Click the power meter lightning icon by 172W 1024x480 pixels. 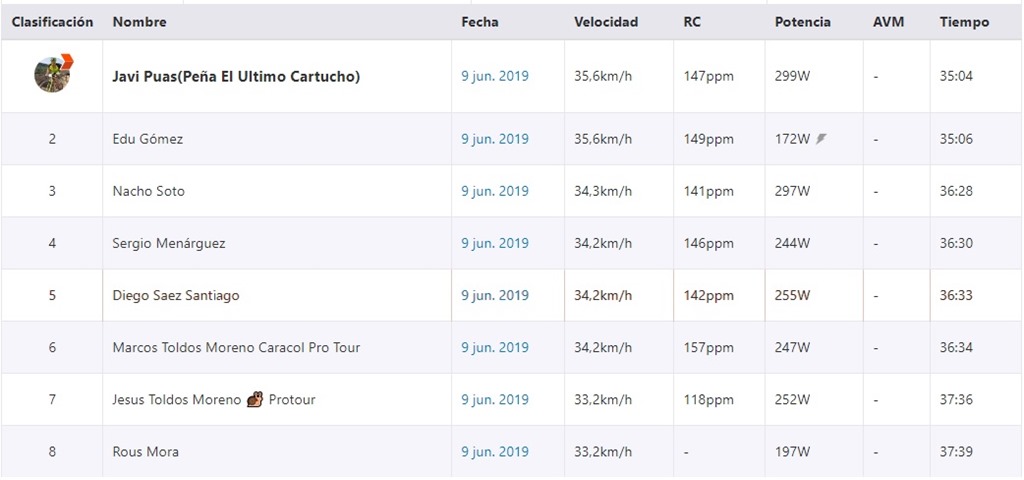tap(821, 138)
